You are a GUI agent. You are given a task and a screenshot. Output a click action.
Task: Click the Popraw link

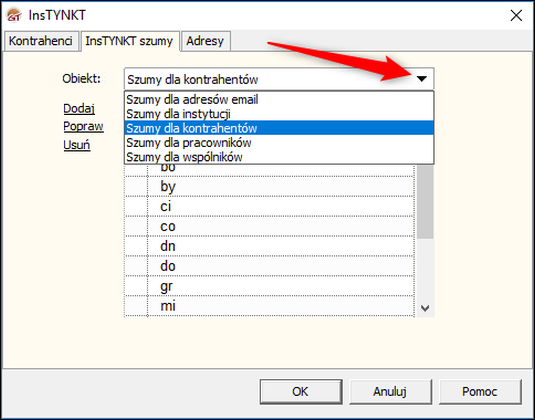point(83,127)
